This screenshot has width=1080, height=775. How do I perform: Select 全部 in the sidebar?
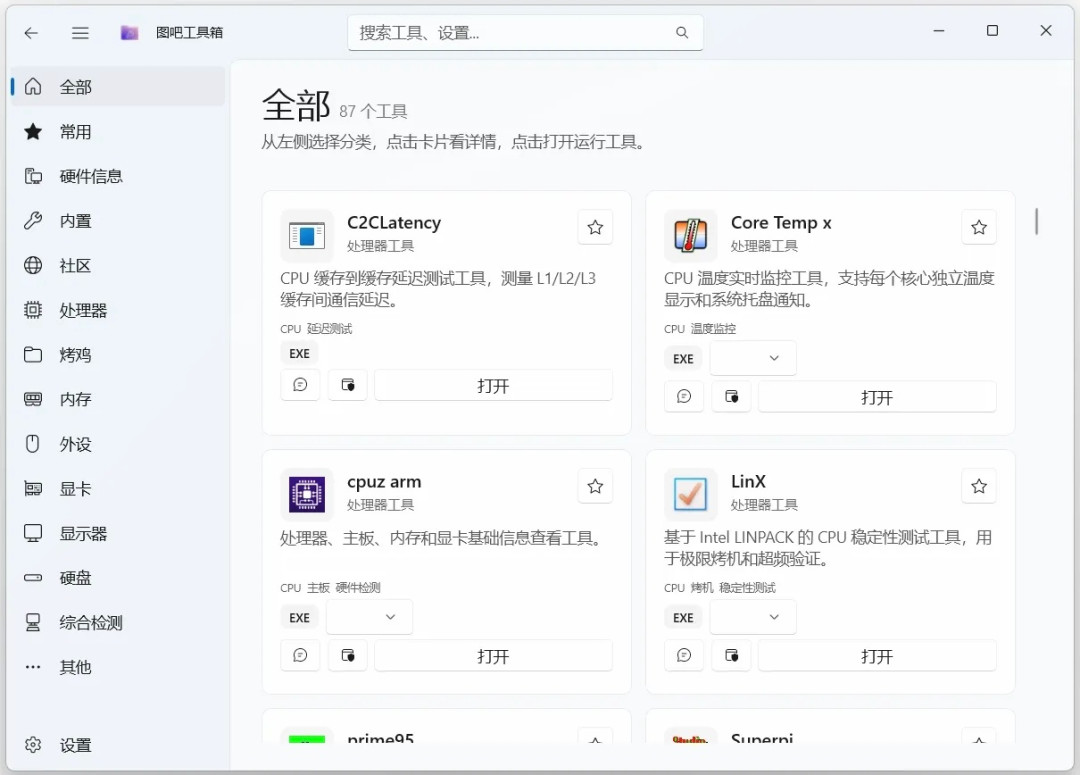tap(118, 87)
